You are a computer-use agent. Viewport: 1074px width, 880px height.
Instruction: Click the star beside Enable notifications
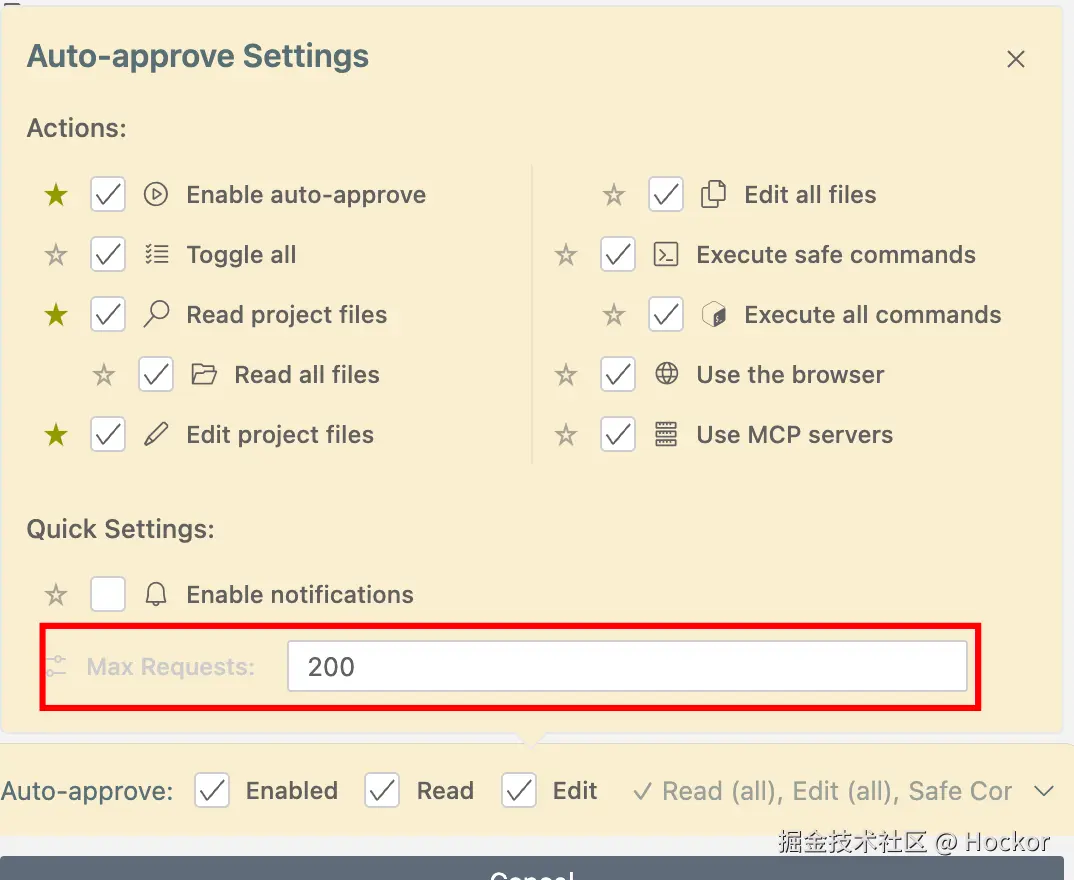[x=56, y=595]
